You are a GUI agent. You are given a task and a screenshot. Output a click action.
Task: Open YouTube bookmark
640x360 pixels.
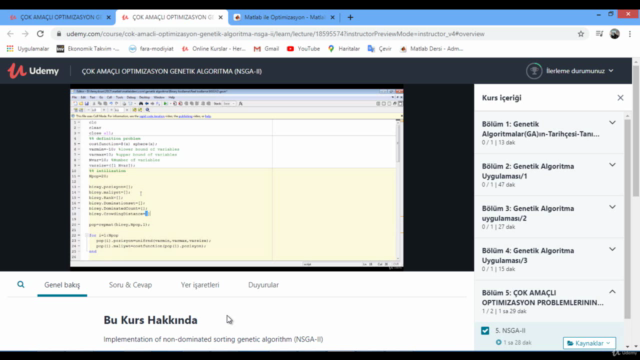tap(303, 49)
